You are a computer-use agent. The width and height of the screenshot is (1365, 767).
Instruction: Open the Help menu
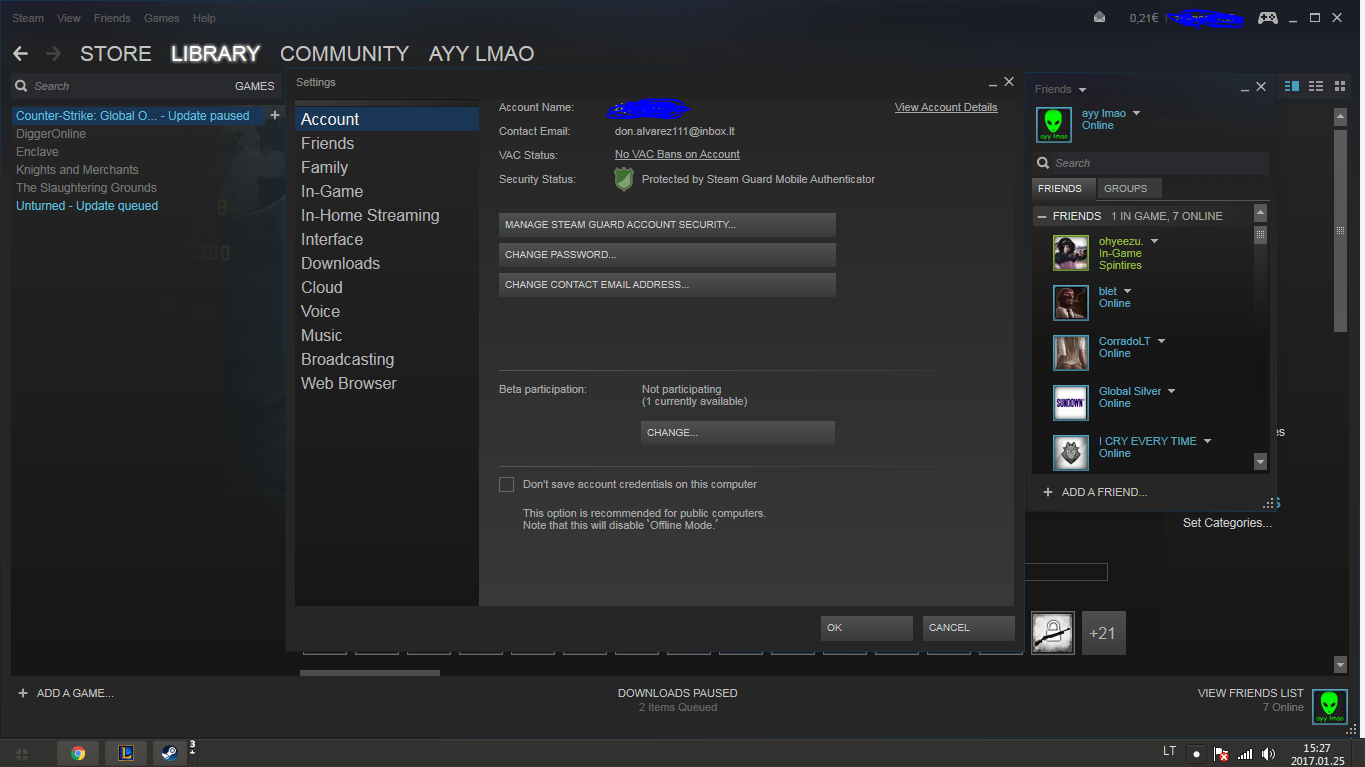click(204, 18)
